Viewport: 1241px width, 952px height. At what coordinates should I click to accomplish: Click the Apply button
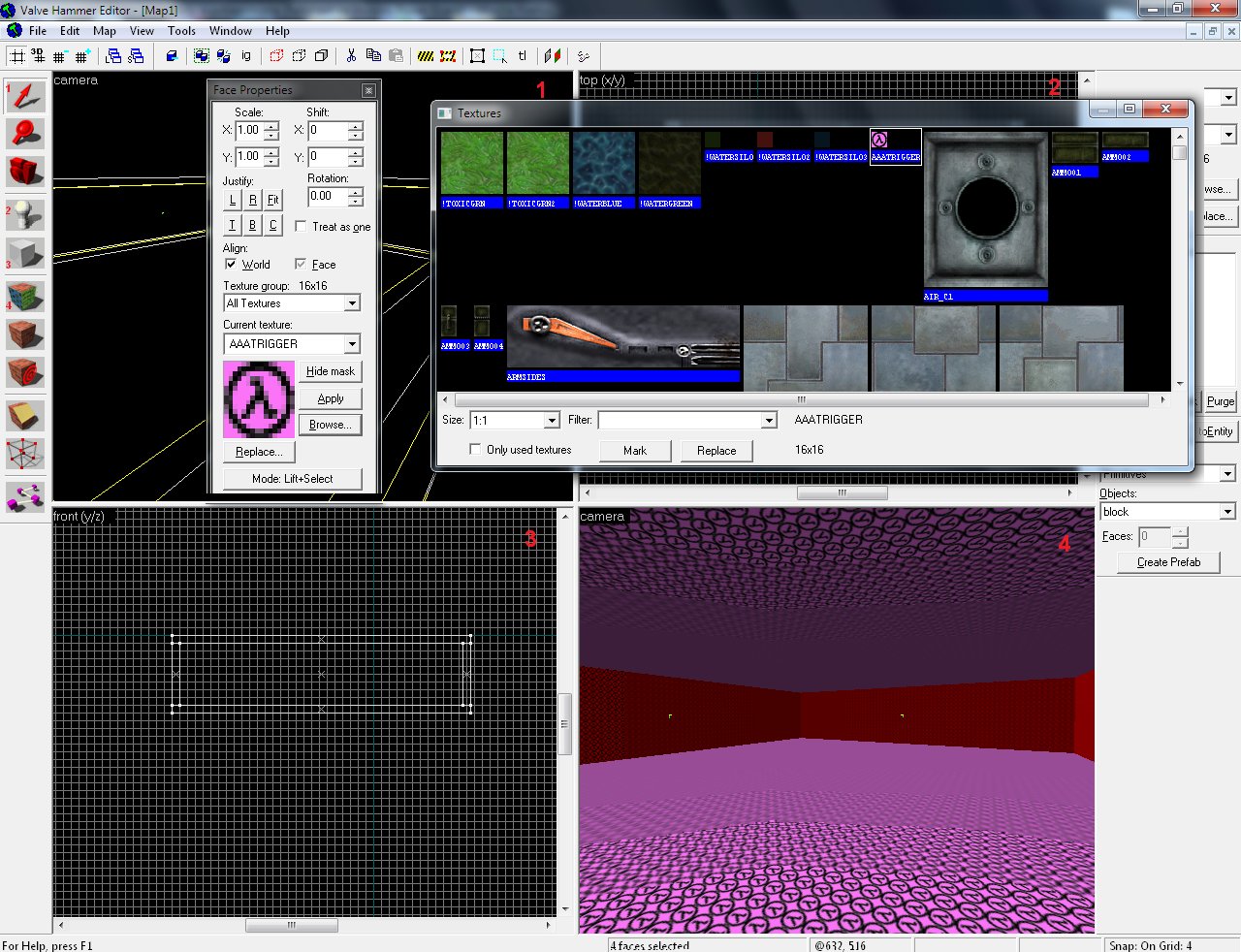click(331, 398)
